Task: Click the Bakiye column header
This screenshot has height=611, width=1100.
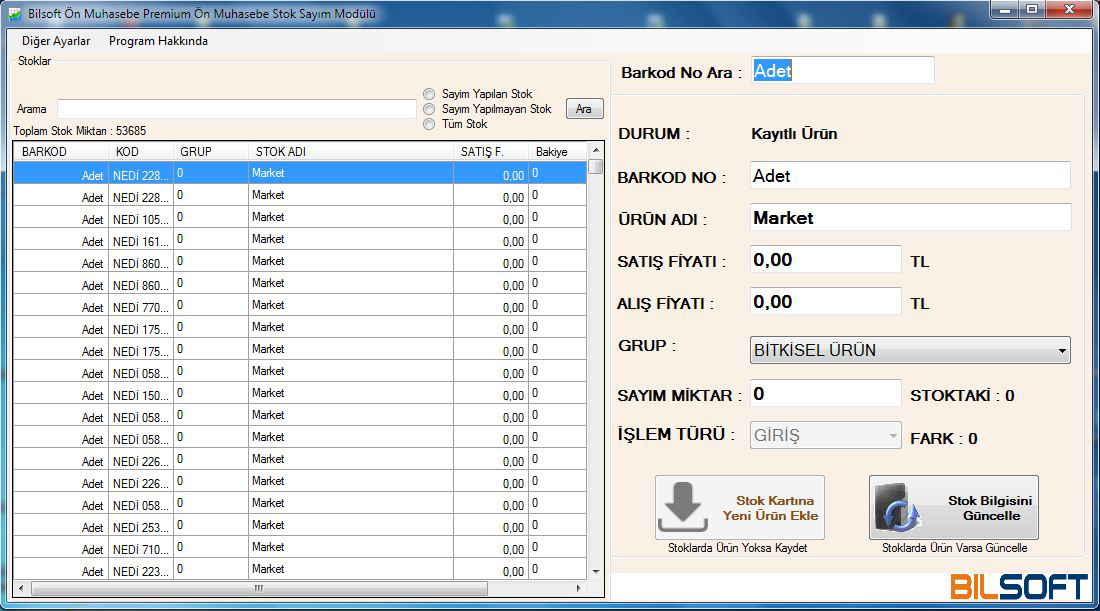Action: pyautogui.click(x=557, y=152)
